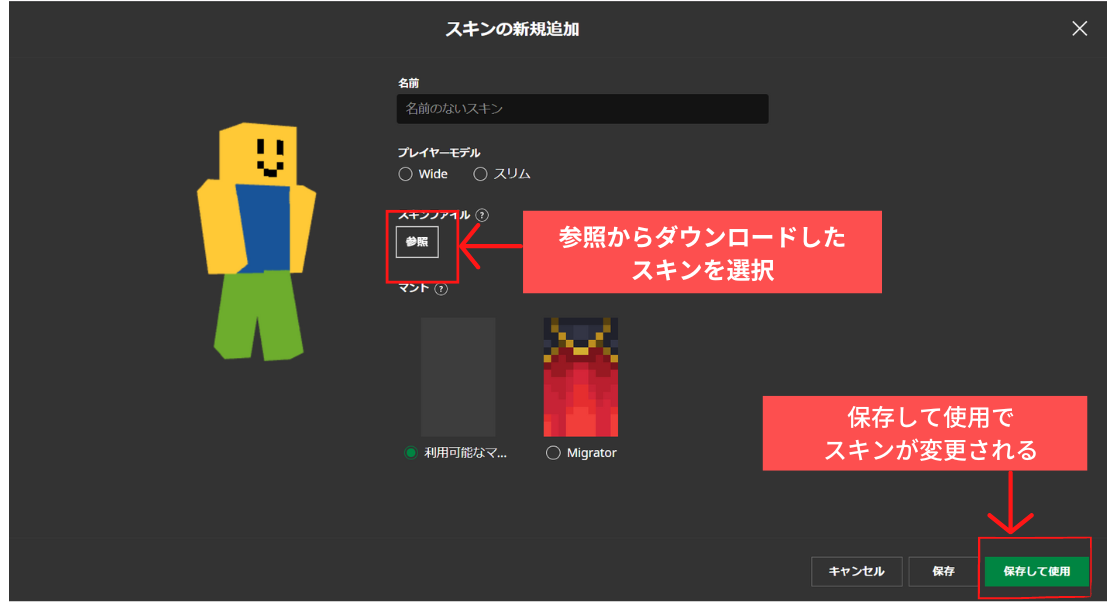1114x613 pixels.
Task: Click the 保存 button
Action: 943,572
